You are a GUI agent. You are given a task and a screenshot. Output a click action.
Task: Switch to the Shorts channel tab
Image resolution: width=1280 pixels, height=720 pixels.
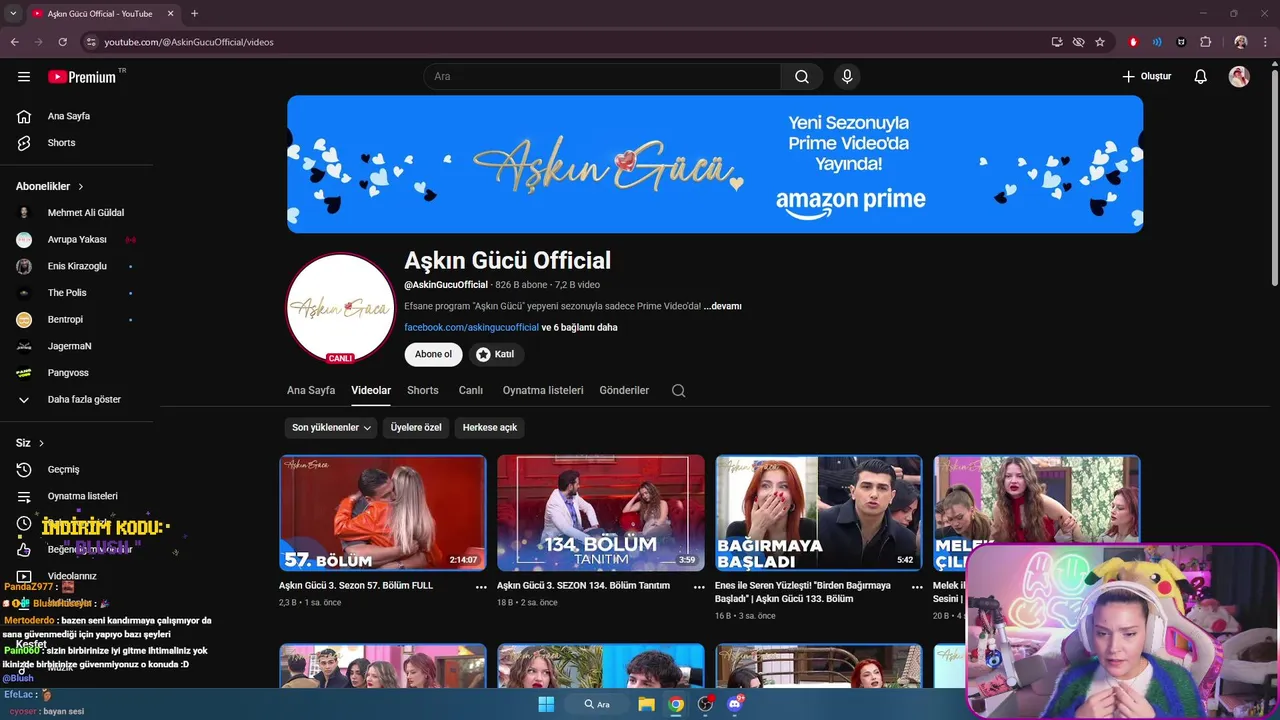tap(423, 391)
